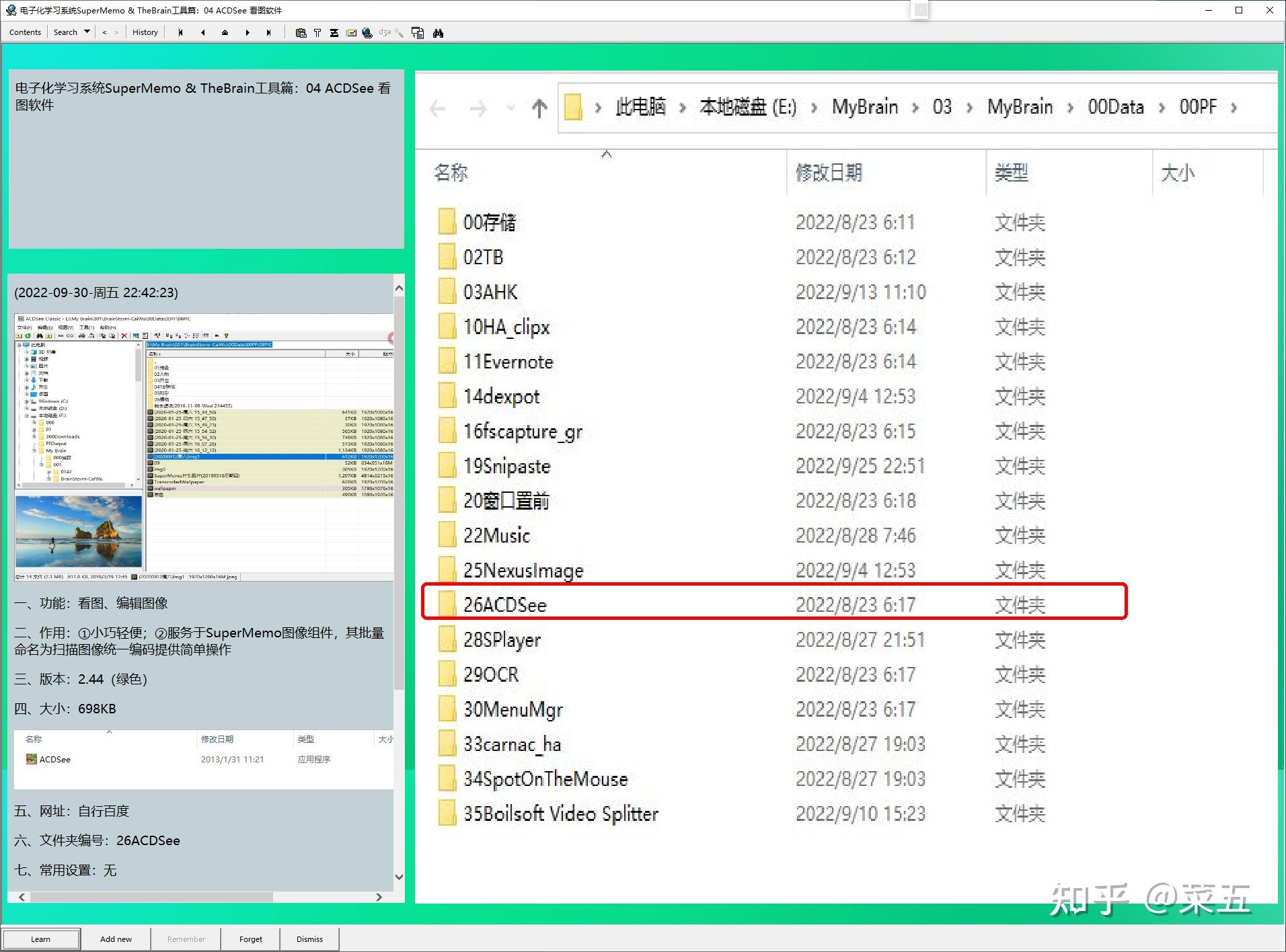Click the globe with link icon
This screenshot has width=1286, height=952.
(367, 32)
